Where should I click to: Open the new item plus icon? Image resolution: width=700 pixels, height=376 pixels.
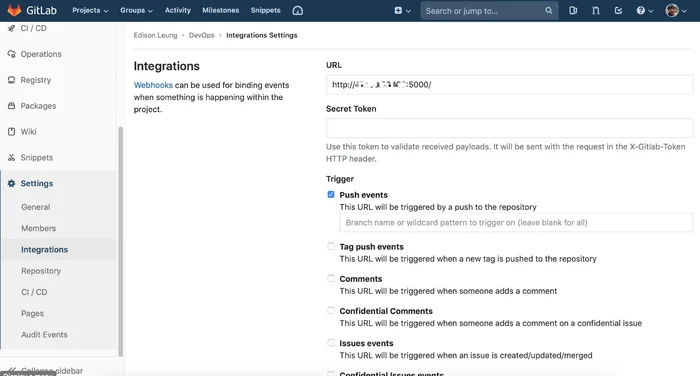pos(398,10)
